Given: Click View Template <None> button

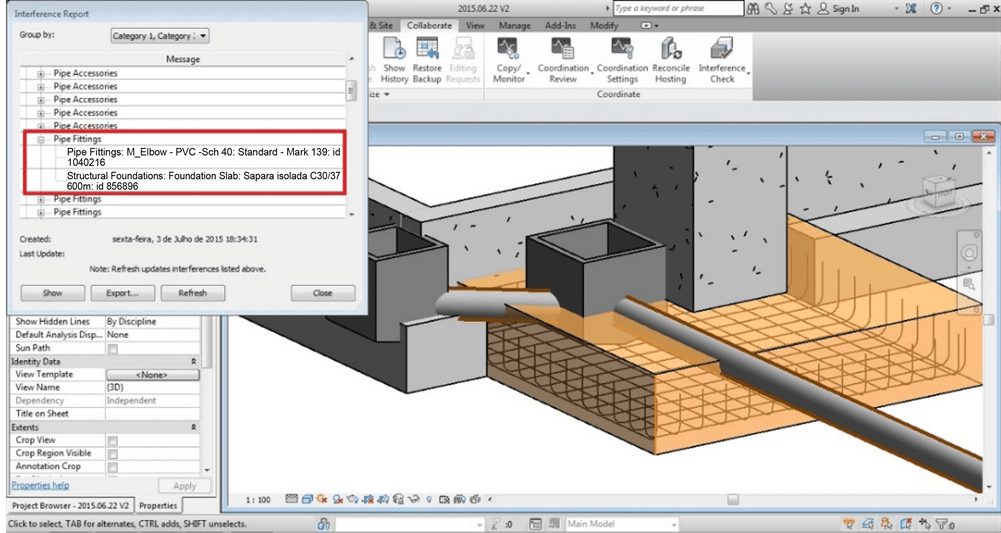Looking at the screenshot, I should click(153, 375).
